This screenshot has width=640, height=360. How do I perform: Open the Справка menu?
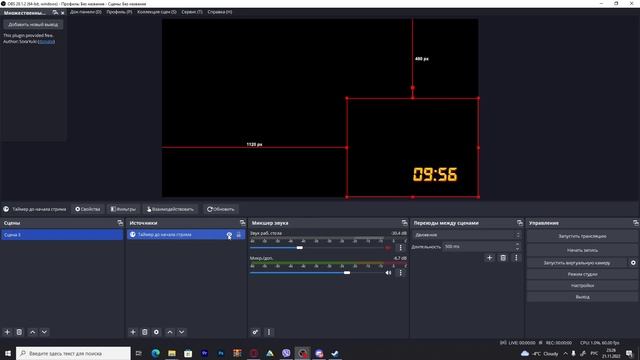[x=220, y=12]
